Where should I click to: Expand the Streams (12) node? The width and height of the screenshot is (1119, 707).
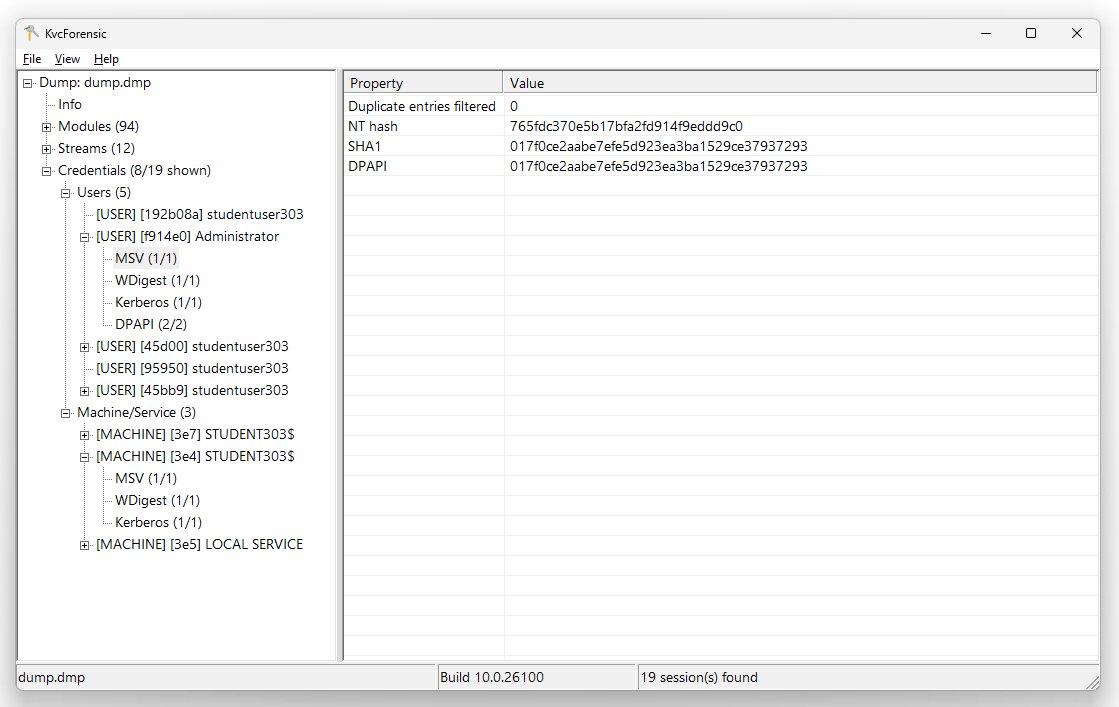point(47,149)
